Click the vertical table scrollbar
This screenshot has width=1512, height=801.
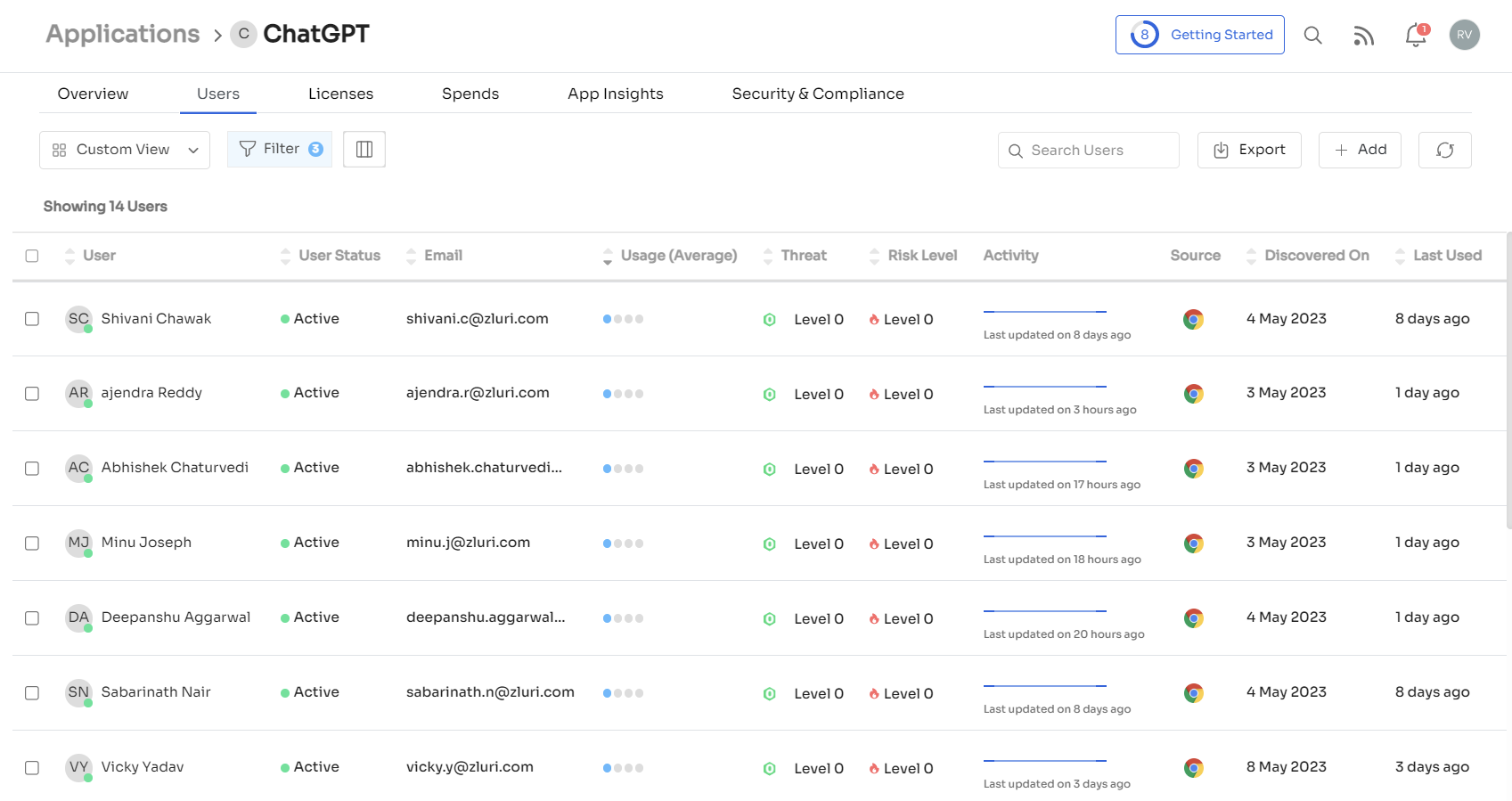coord(1508,380)
